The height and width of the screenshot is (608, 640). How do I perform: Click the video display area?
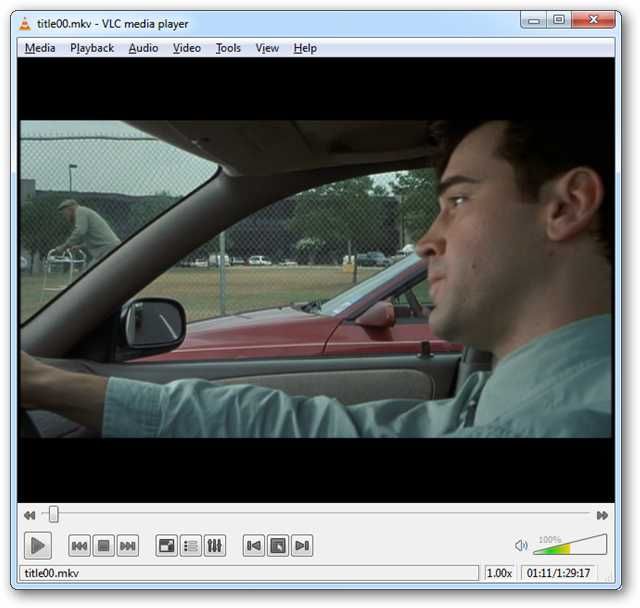[316, 280]
